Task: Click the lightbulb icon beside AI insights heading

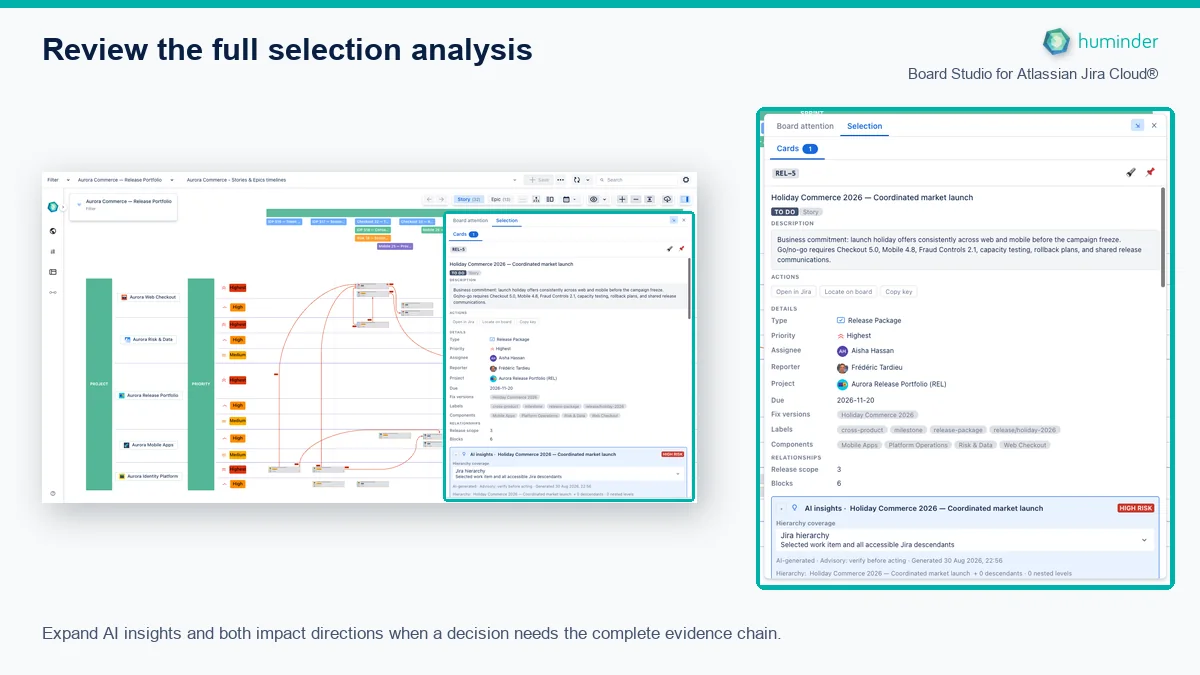Action: coord(794,508)
